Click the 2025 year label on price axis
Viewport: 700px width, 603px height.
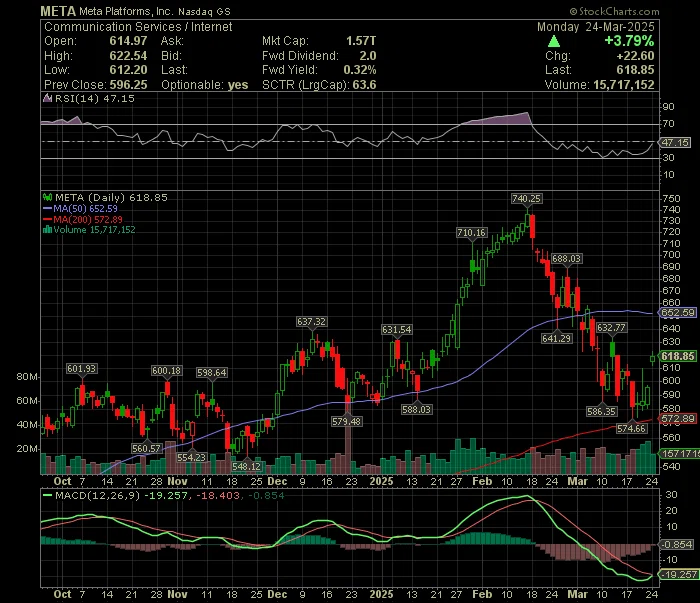point(381,482)
